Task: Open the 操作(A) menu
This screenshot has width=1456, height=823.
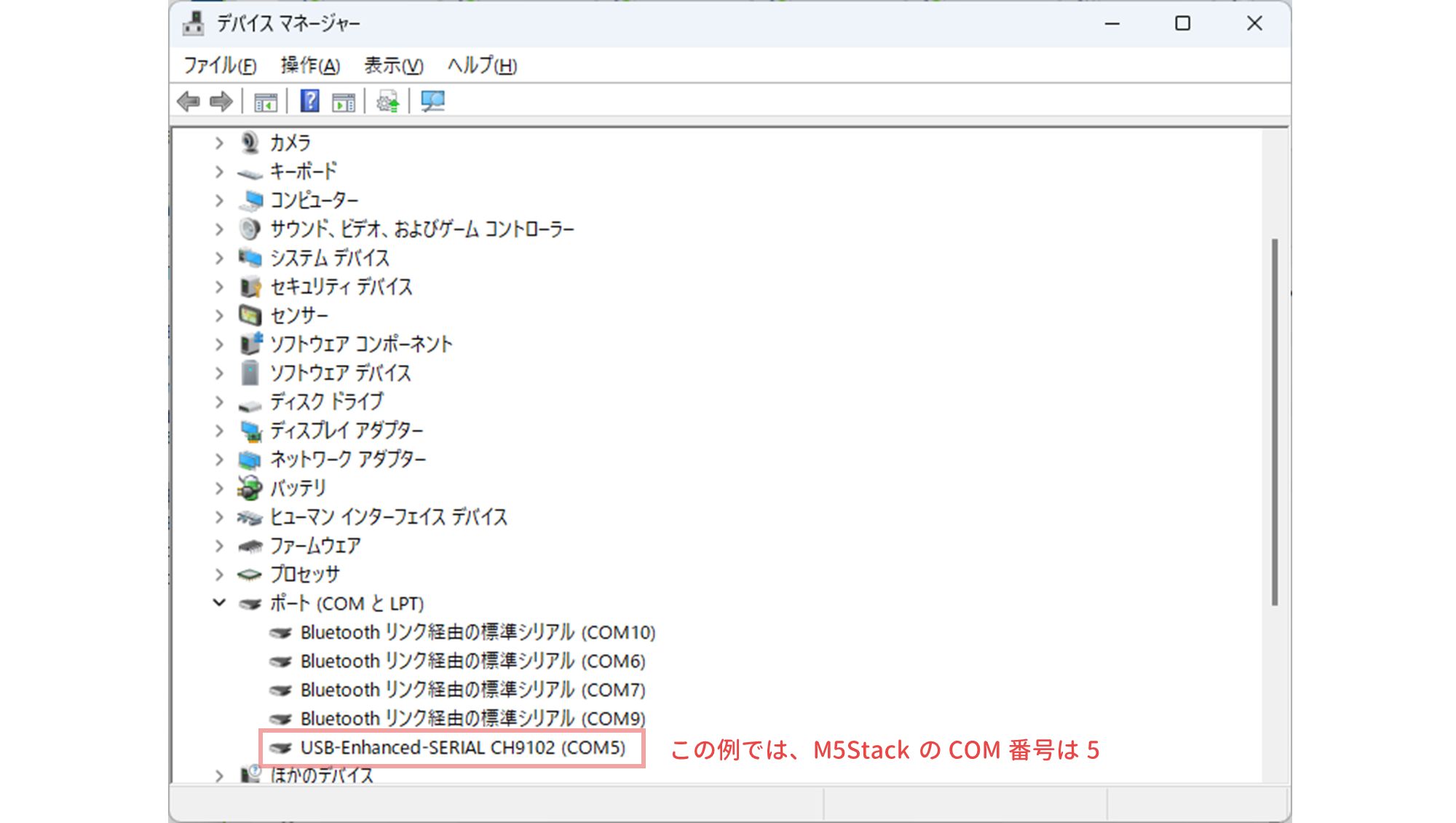Action: (310, 66)
